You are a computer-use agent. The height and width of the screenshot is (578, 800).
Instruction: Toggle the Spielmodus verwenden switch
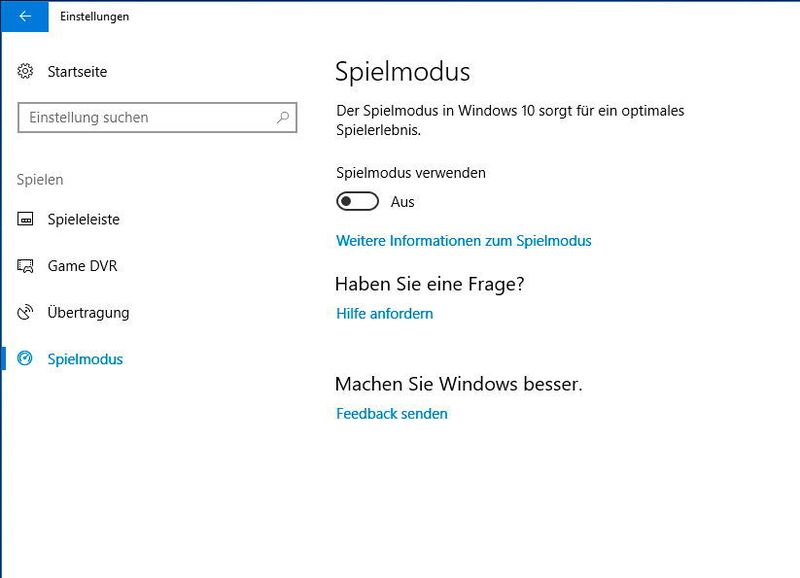[x=357, y=202]
